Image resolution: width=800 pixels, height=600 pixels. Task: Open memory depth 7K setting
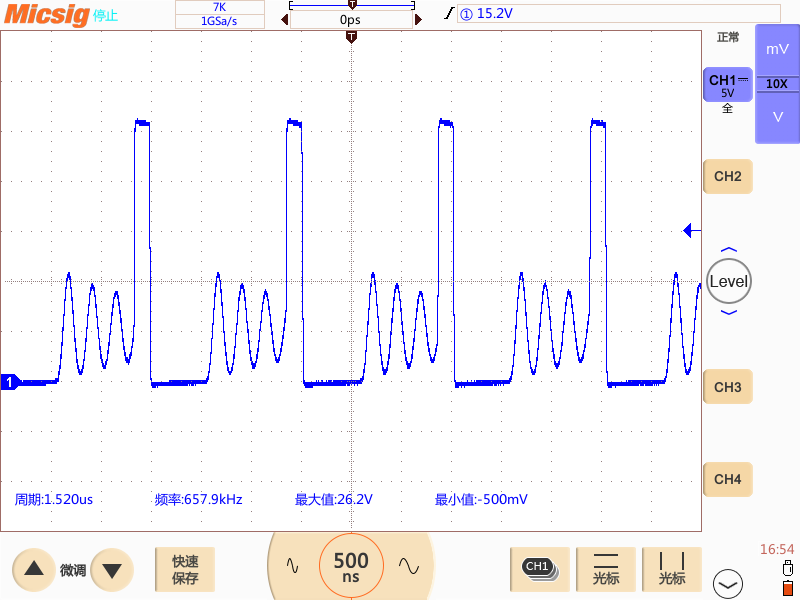pos(219,7)
